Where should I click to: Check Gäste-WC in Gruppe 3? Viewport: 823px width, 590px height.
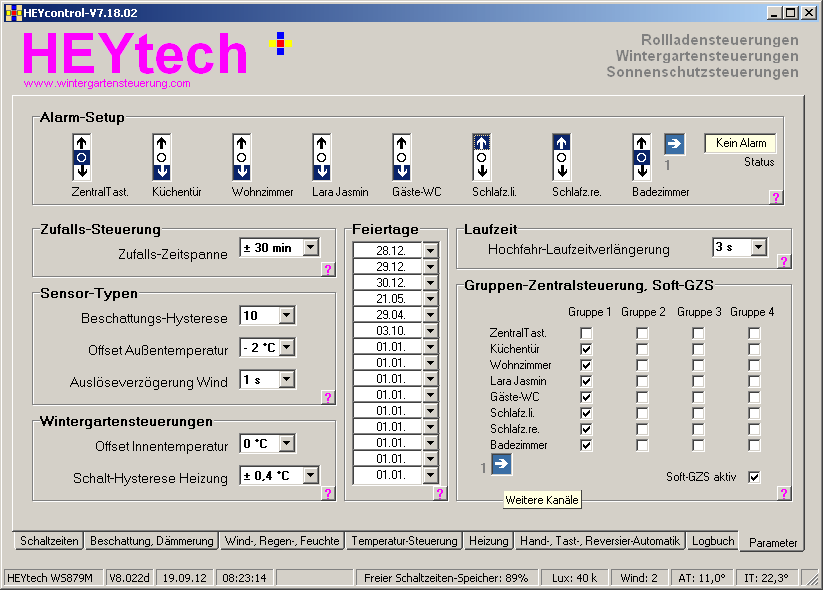(698, 397)
